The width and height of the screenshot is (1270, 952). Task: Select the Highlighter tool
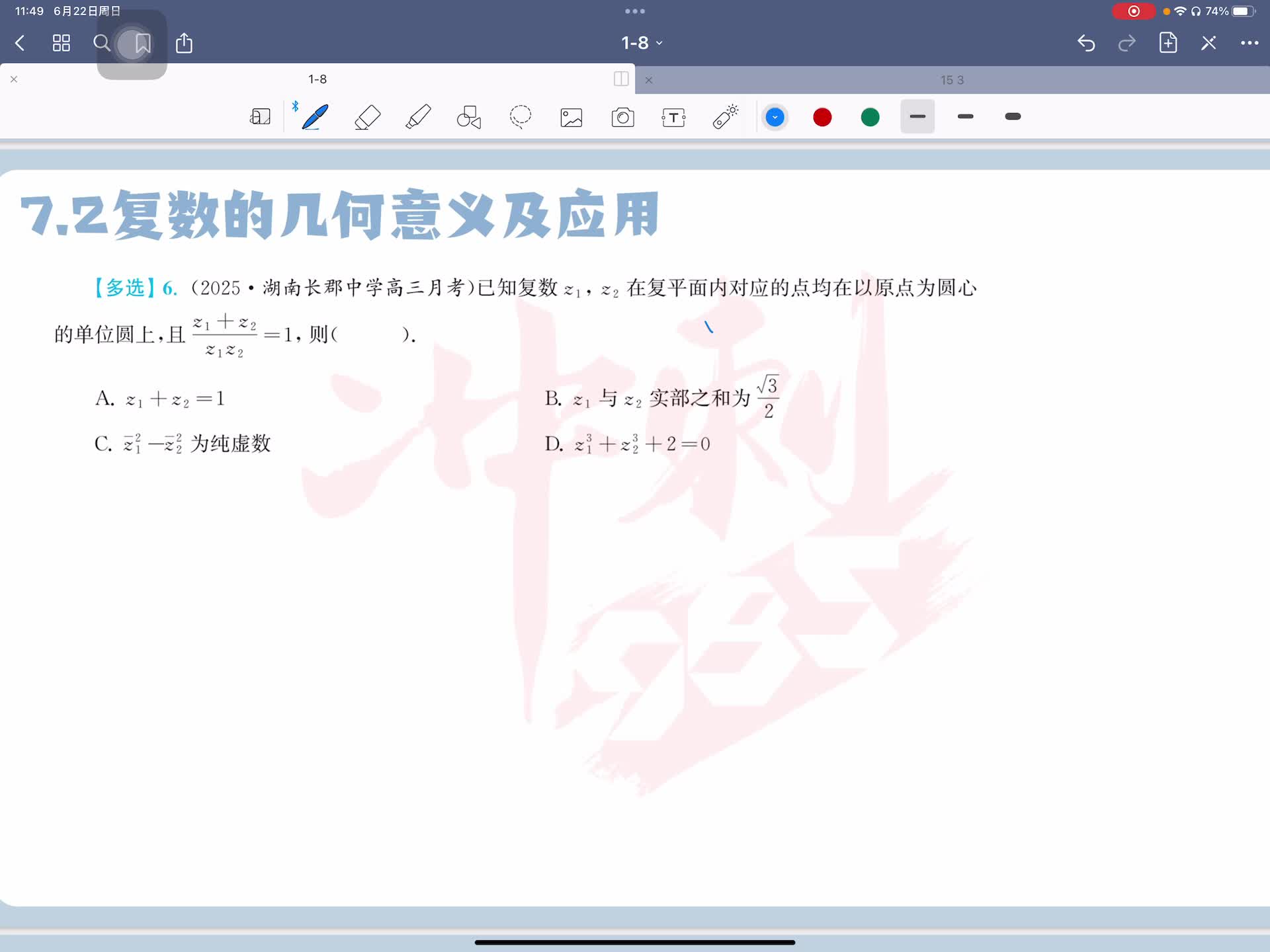(418, 117)
